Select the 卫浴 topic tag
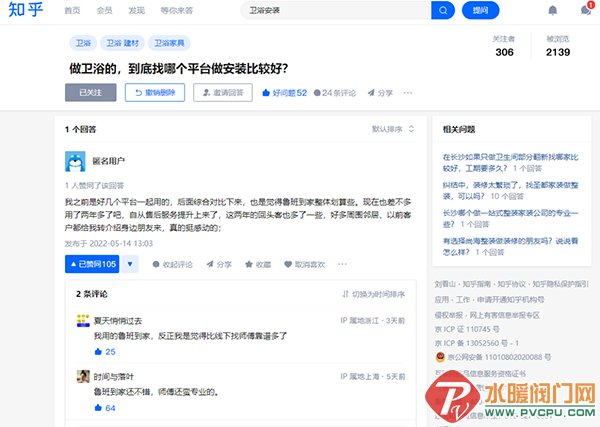 click(83, 43)
